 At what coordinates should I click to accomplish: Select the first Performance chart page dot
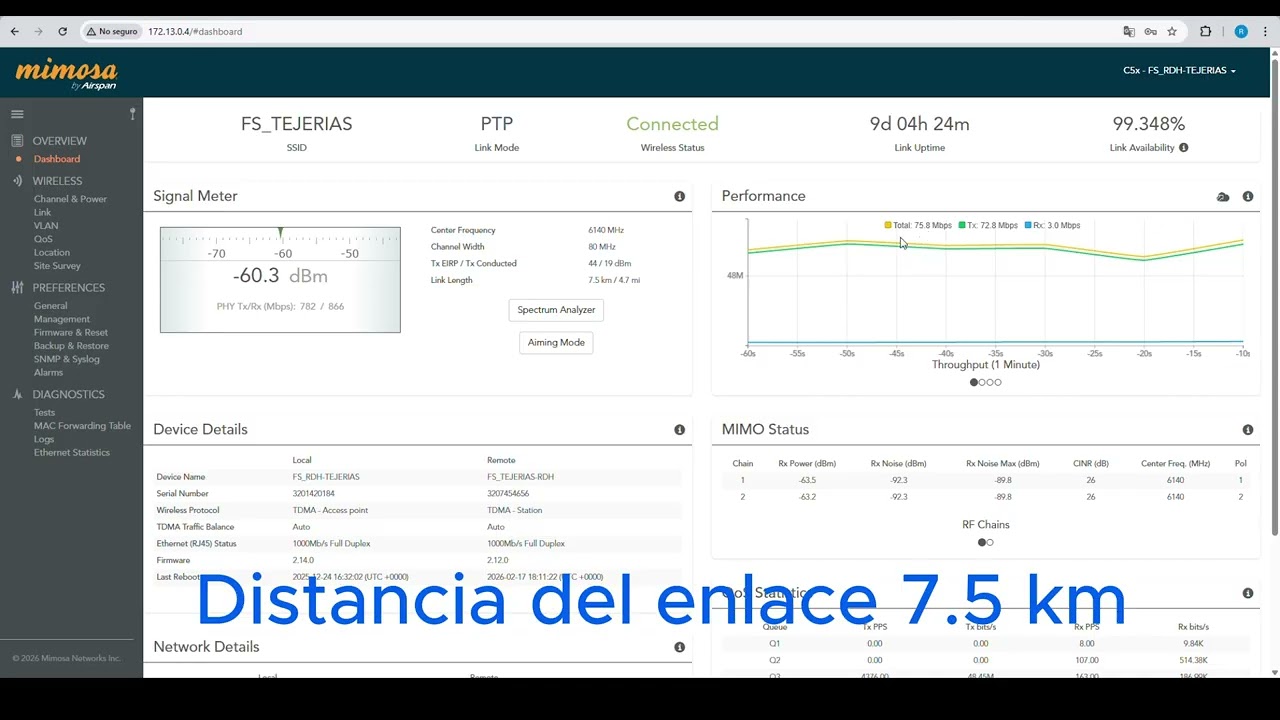click(x=974, y=382)
